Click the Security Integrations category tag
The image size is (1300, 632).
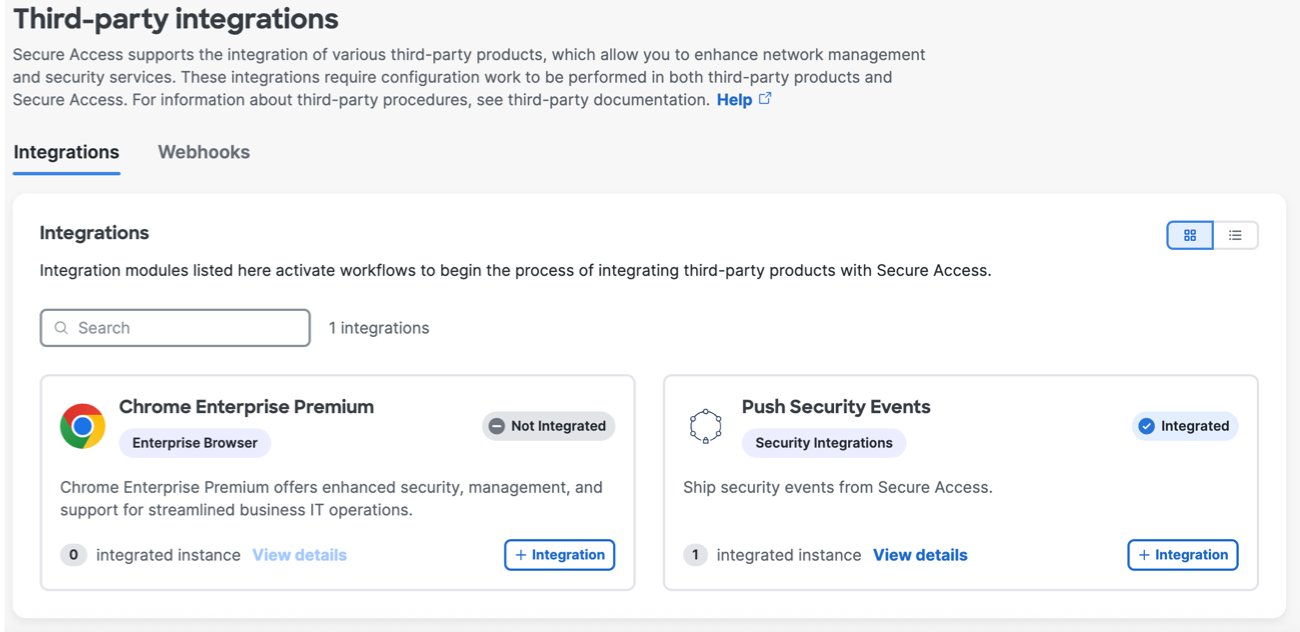pyautogui.click(x=823, y=442)
